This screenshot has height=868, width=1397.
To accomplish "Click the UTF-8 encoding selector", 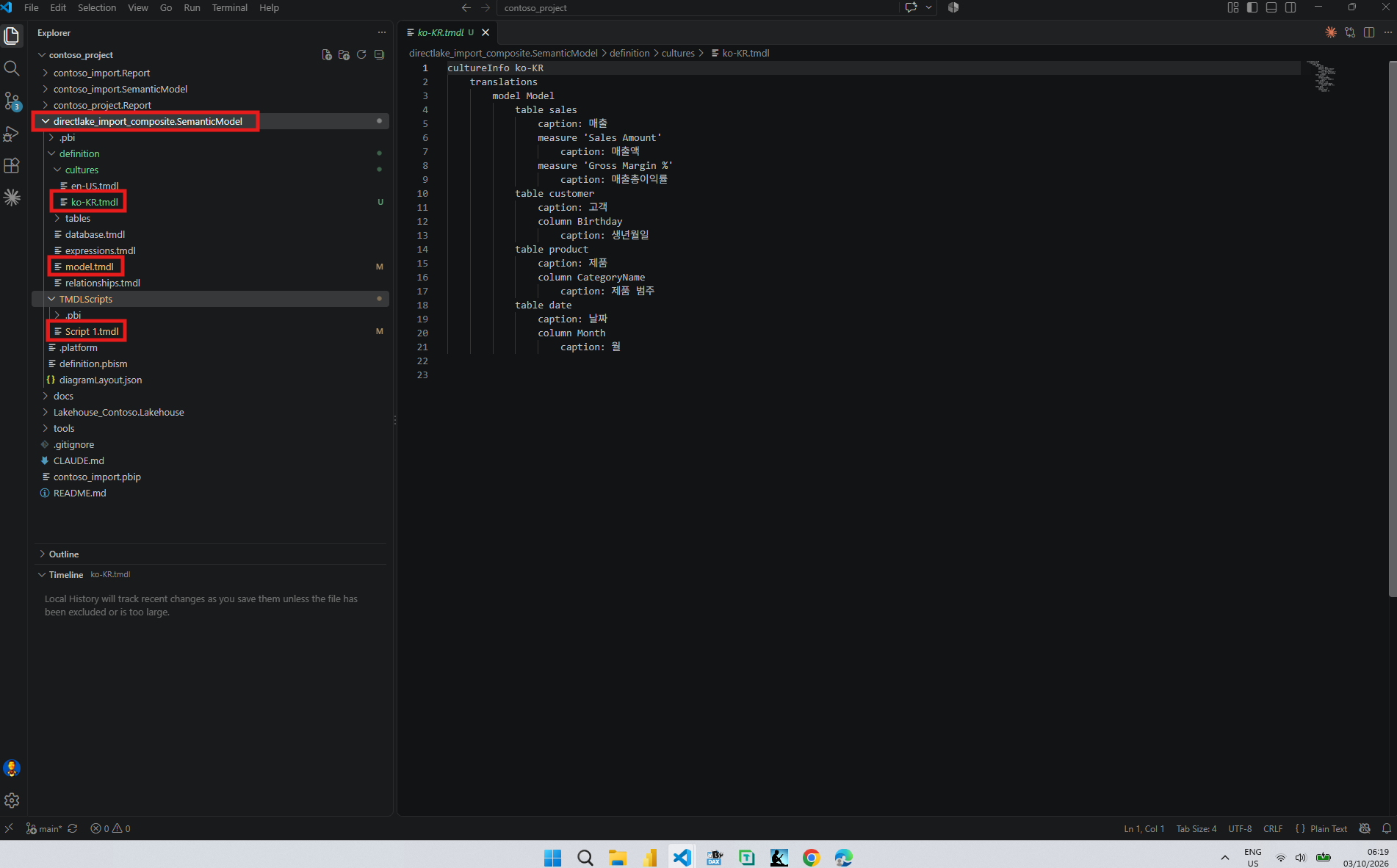I will 1240,828.
